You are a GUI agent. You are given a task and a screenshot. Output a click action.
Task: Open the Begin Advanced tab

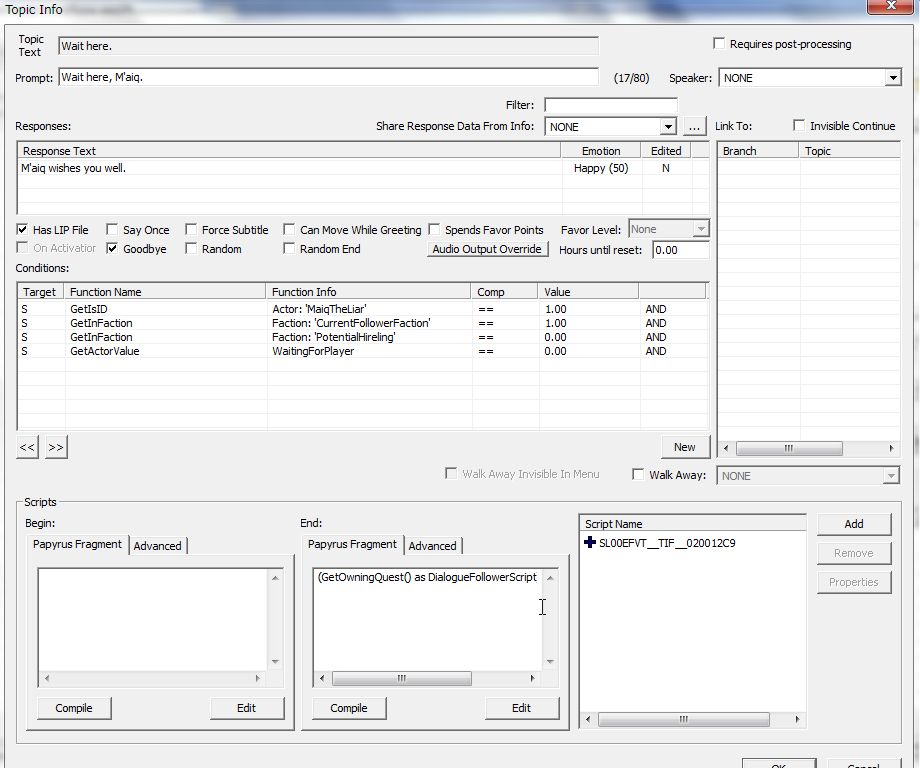click(x=157, y=546)
